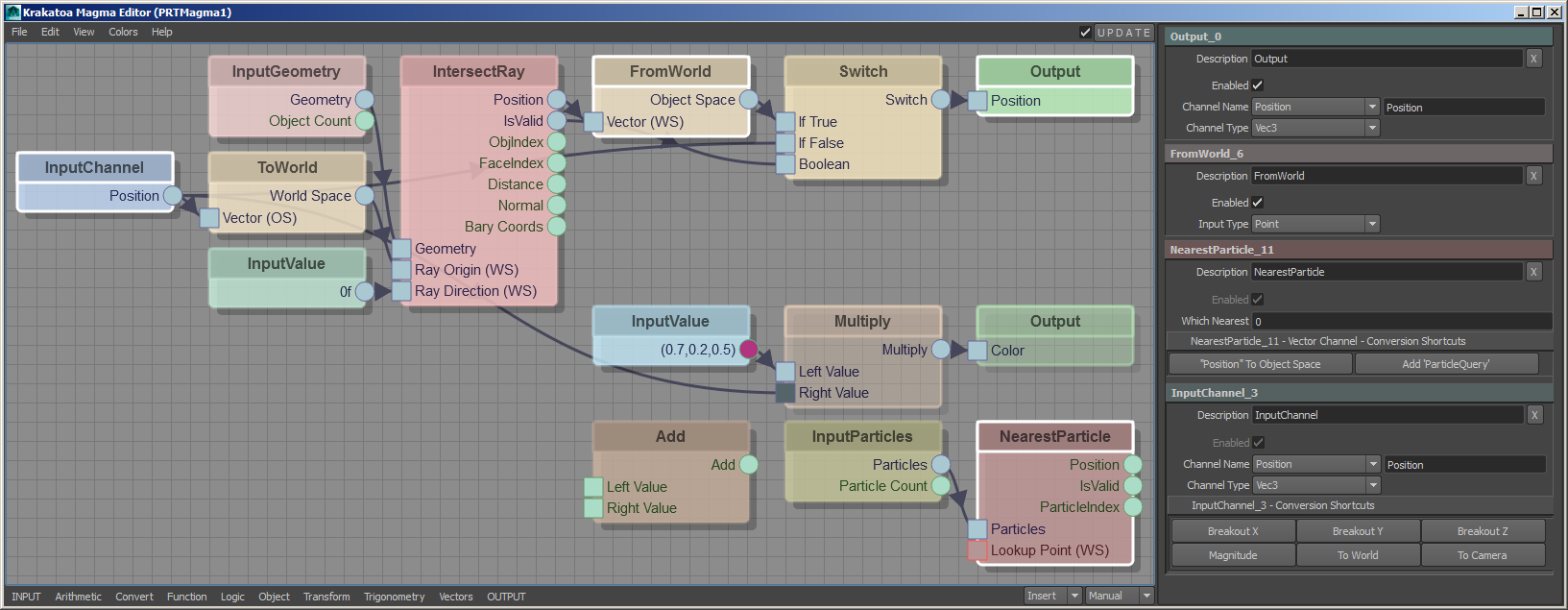Toggle the UPDATE checkbox
This screenshot has height=610, width=1568.
(x=1085, y=32)
